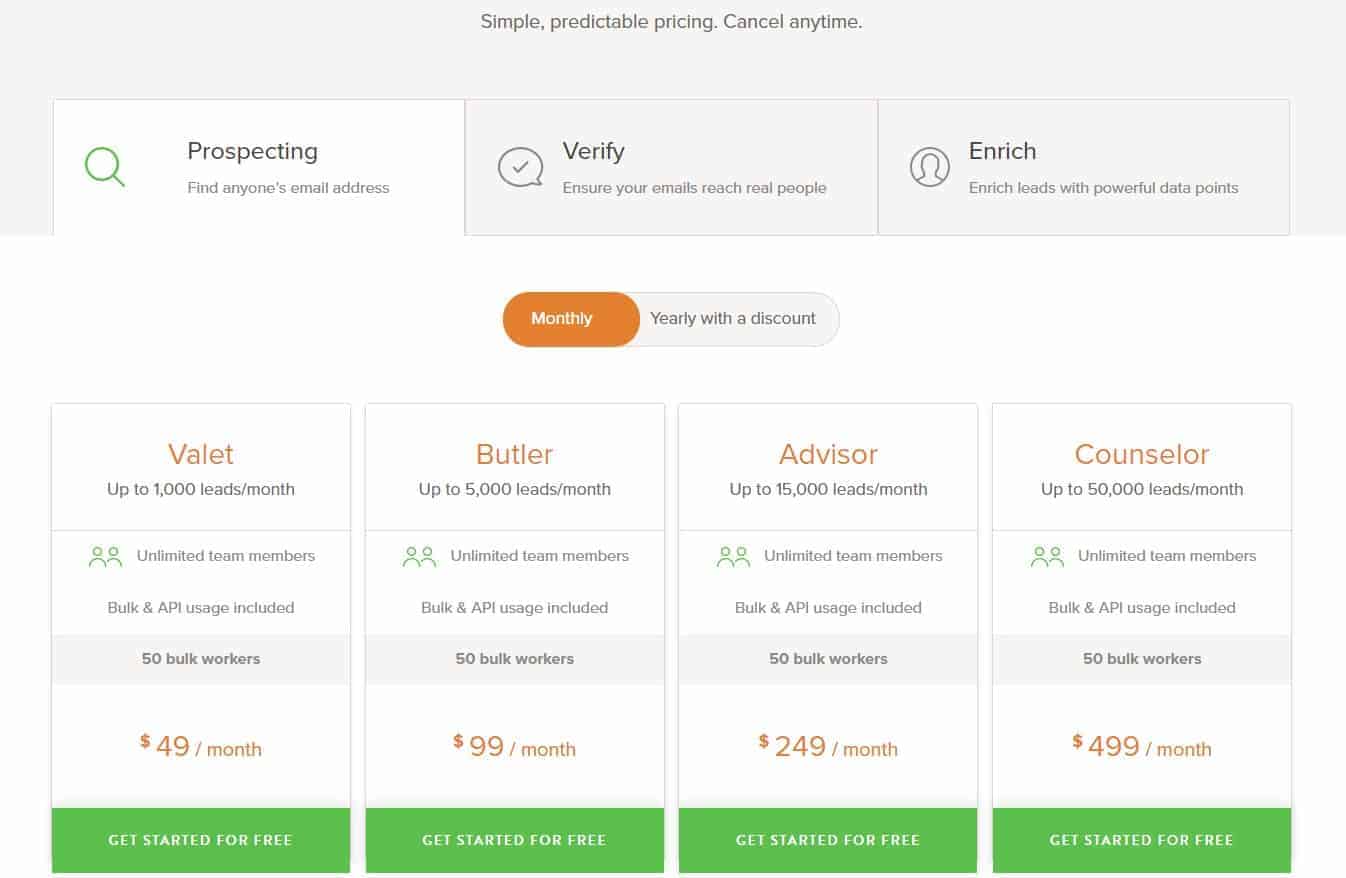The image size is (1346, 878).
Task: Click 'Unlimited team members' in Valet card
Action: [226, 556]
